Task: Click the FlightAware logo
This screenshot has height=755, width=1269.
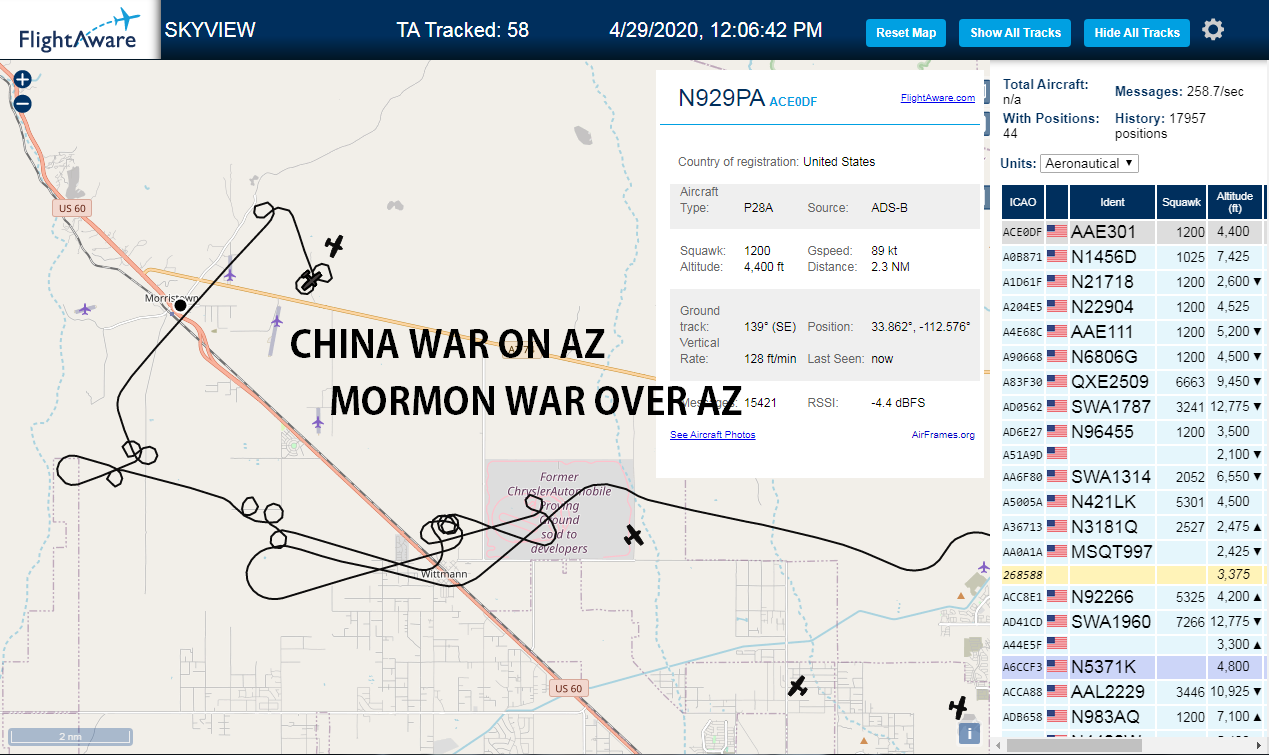Action: 79,30
